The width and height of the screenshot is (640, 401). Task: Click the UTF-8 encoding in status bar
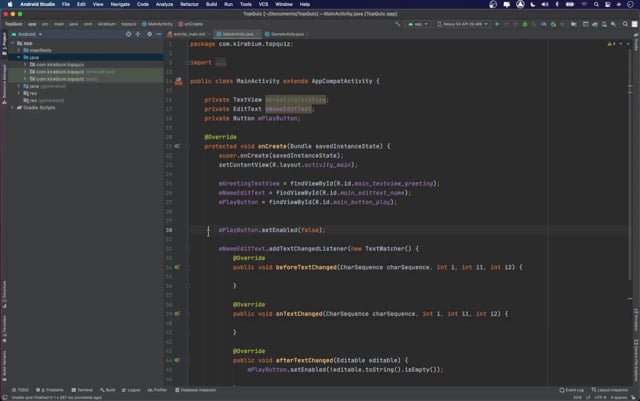point(600,397)
